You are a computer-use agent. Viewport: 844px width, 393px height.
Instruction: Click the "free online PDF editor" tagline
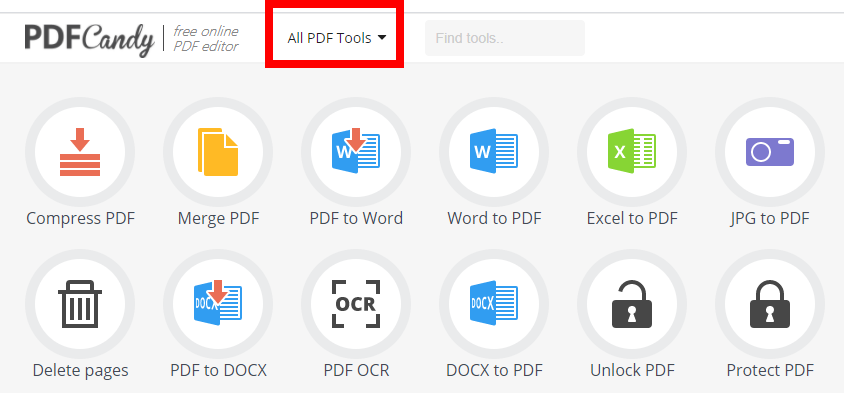[x=206, y=39]
